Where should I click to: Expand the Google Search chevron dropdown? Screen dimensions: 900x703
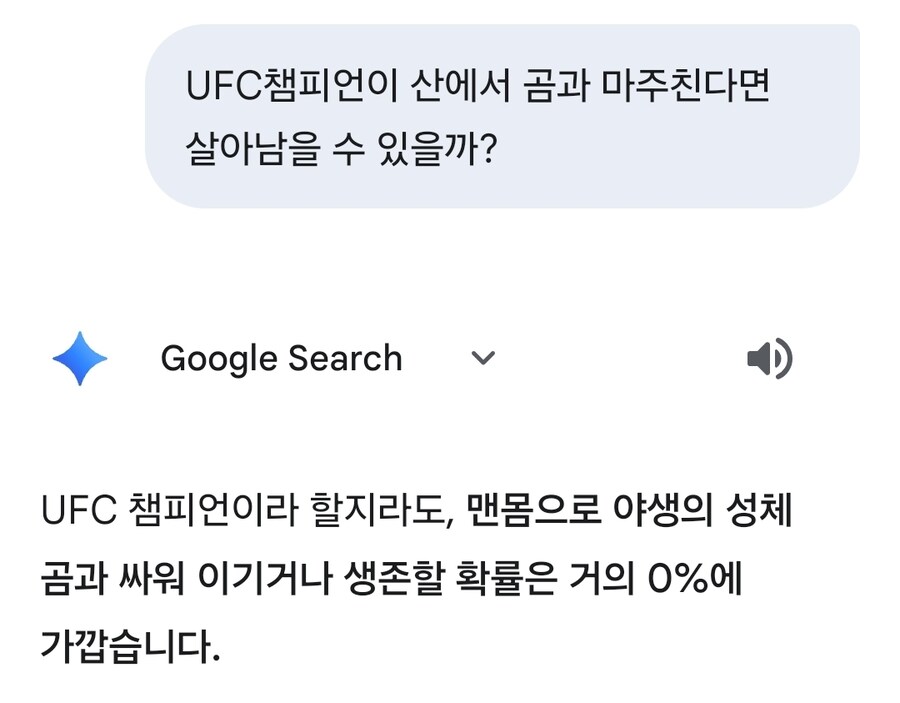click(483, 359)
